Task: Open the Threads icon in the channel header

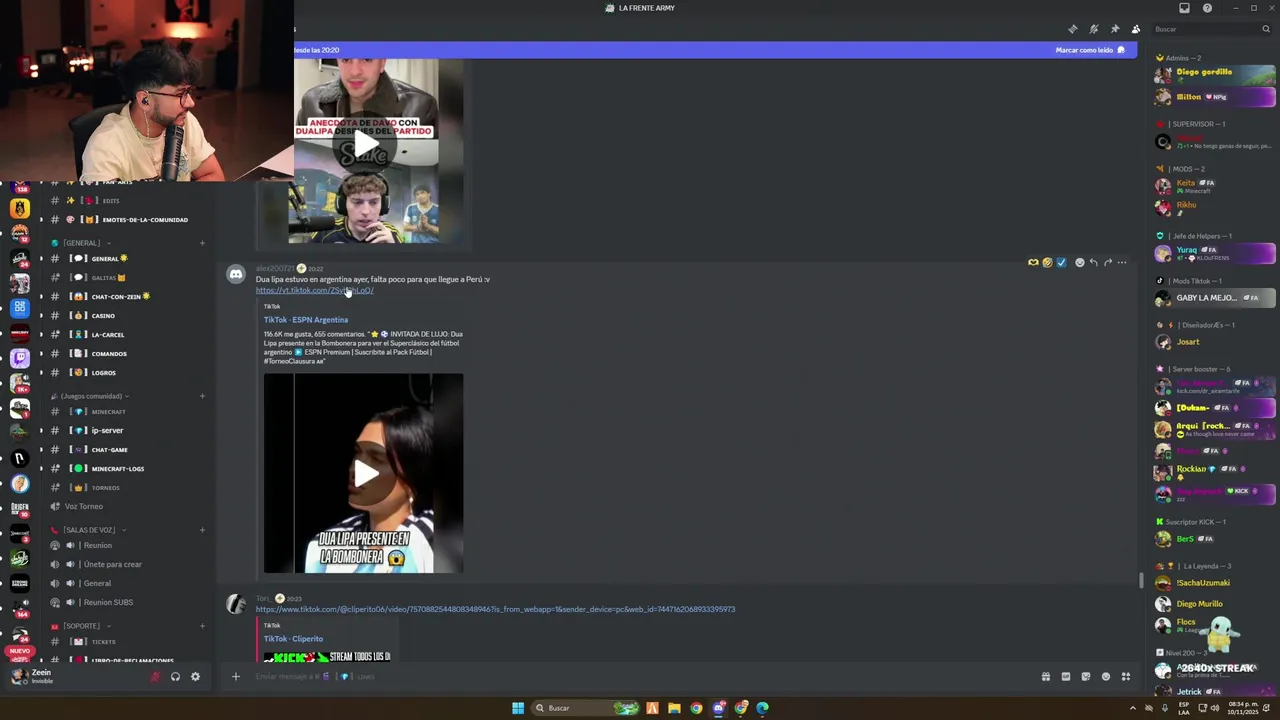Action: click(x=1073, y=29)
